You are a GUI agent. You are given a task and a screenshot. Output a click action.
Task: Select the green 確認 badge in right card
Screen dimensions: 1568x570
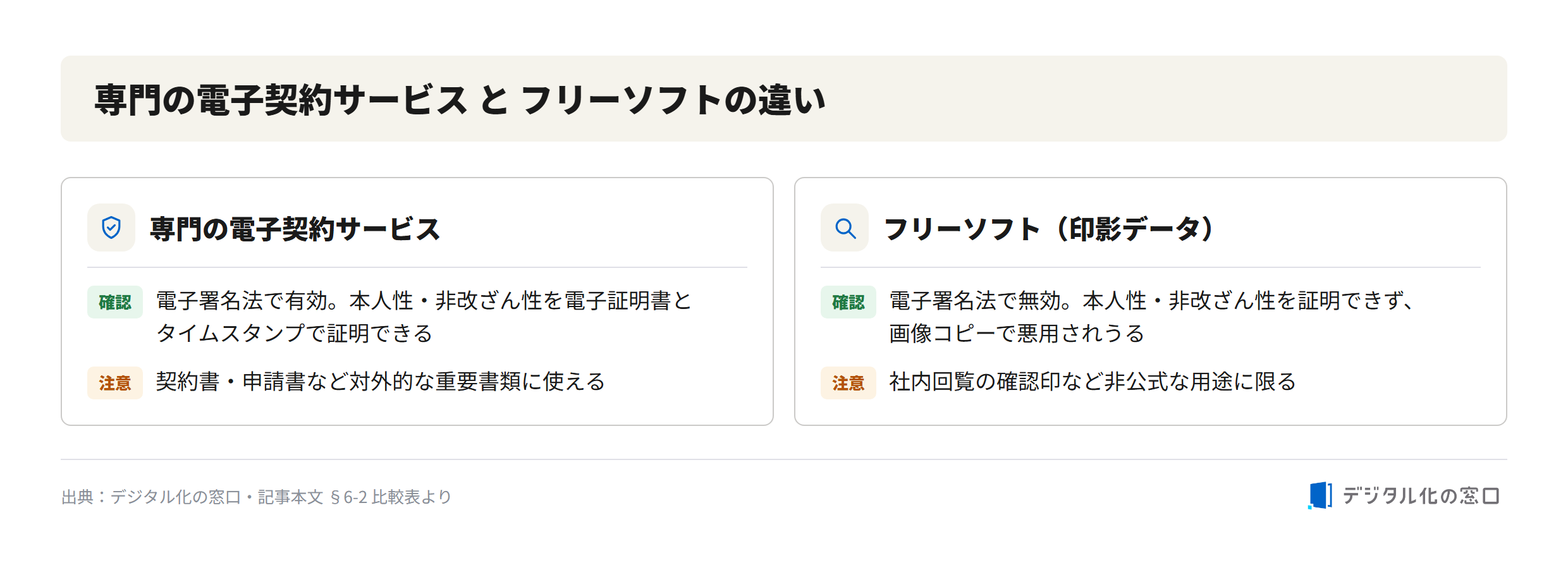point(848,302)
